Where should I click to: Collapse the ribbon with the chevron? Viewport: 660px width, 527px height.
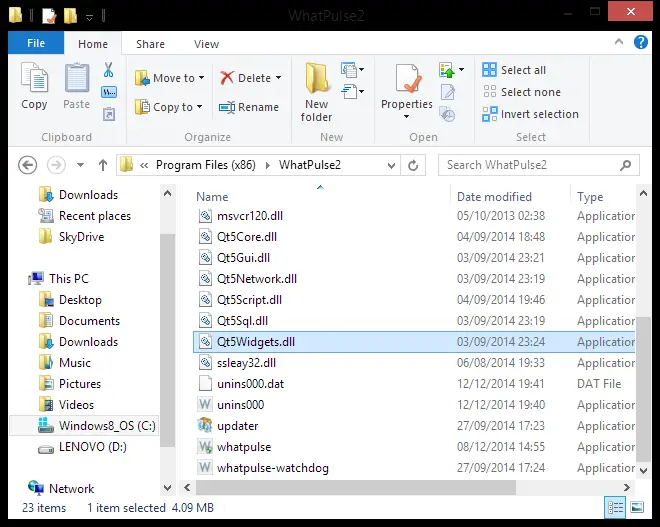619,42
